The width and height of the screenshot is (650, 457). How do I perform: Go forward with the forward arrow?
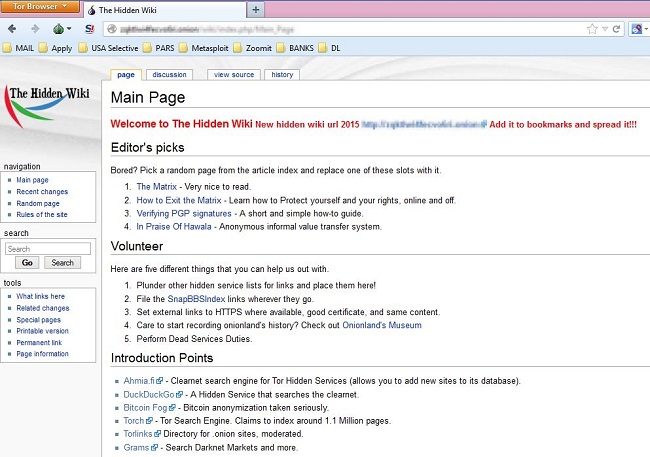point(35,29)
